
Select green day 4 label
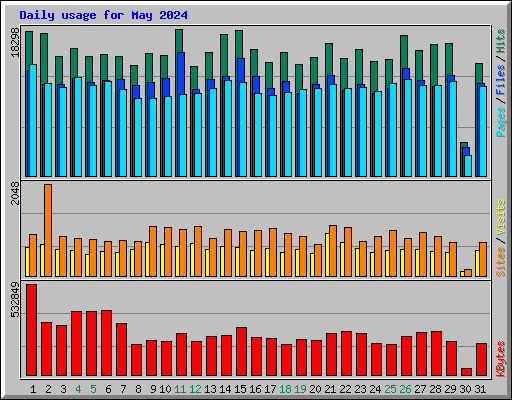tap(78, 389)
